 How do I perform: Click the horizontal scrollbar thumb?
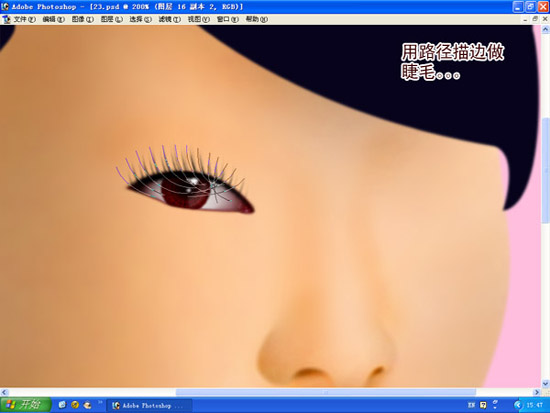[326, 392]
